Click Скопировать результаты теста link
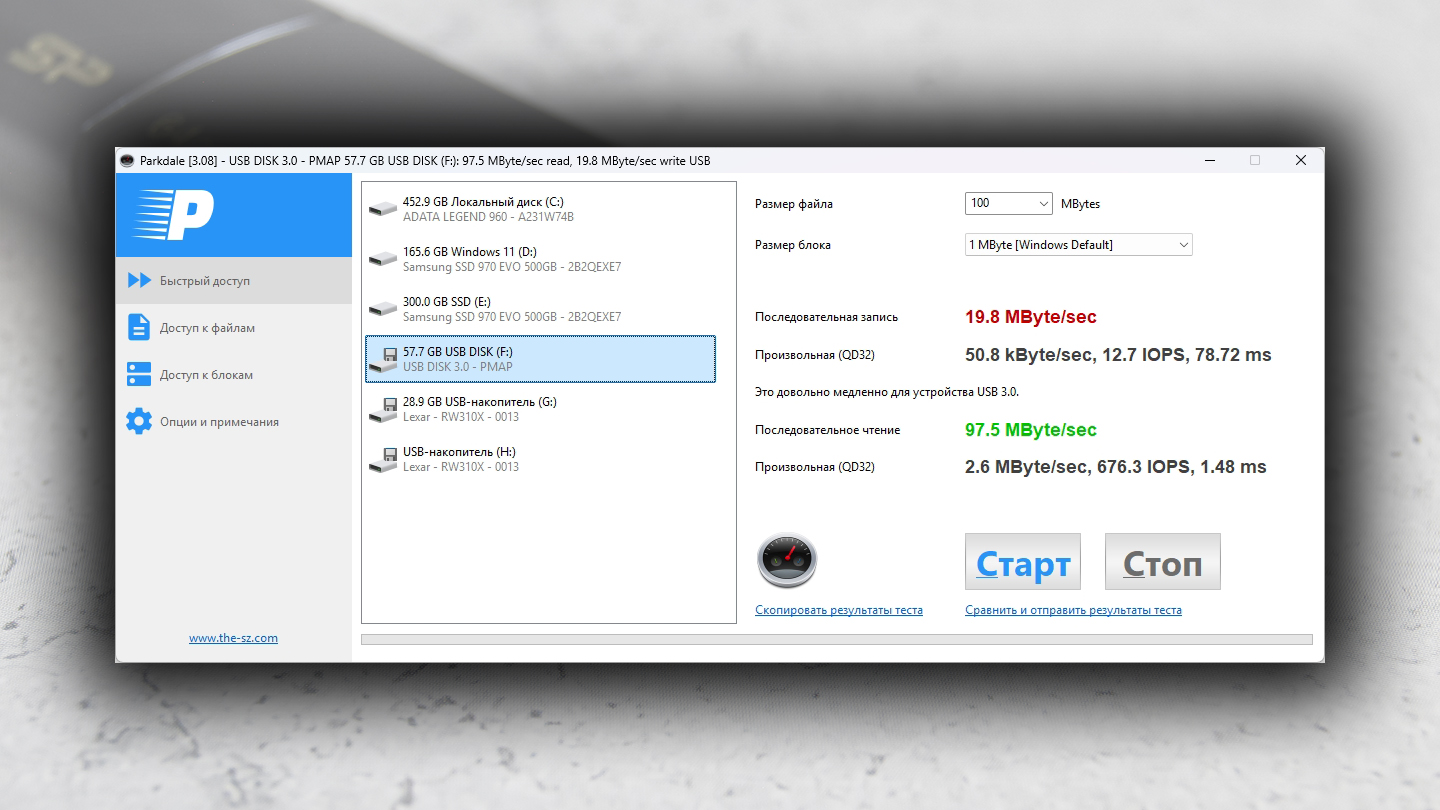Screen dimensions: 1440x810 point(839,610)
